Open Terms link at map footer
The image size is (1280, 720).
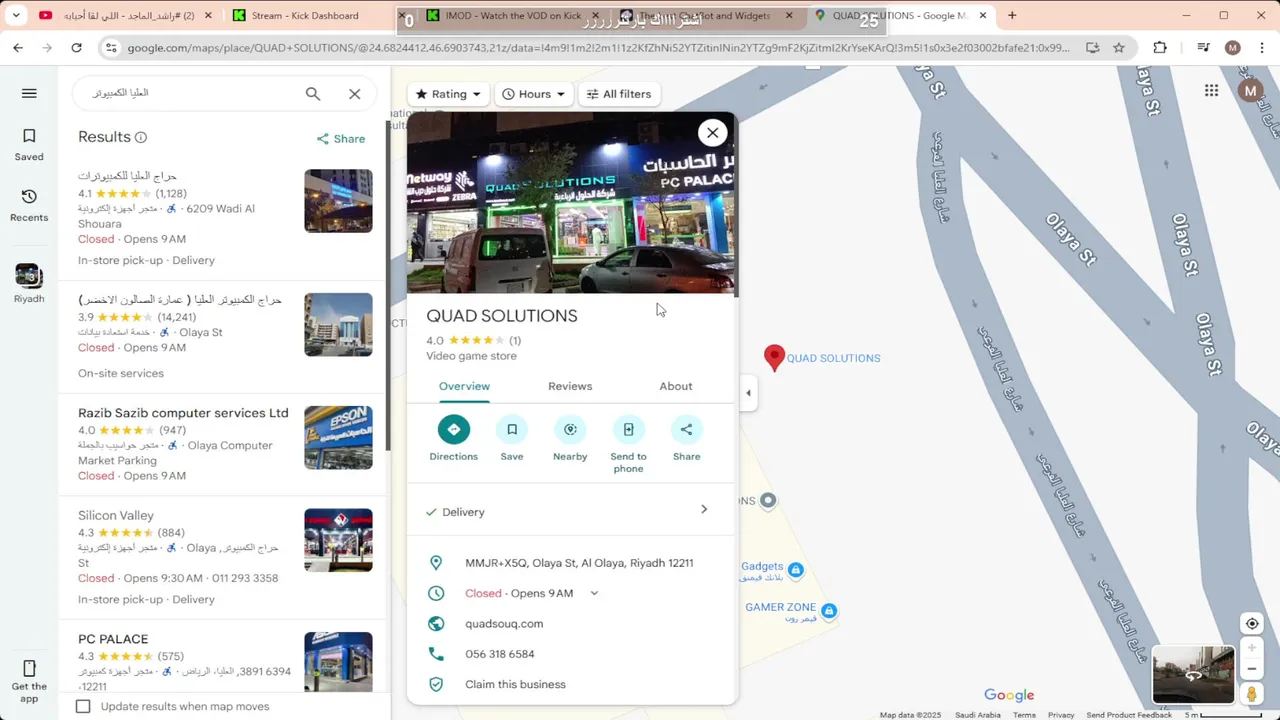(x=1024, y=715)
